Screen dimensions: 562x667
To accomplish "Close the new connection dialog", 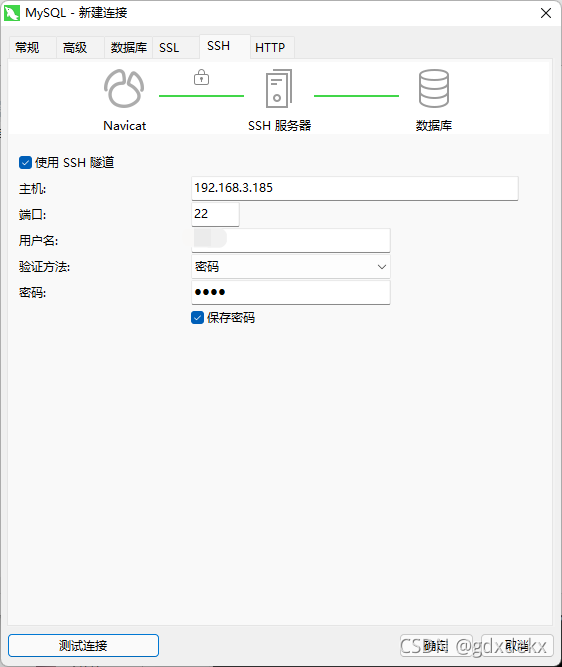I will (x=546, y=13).
